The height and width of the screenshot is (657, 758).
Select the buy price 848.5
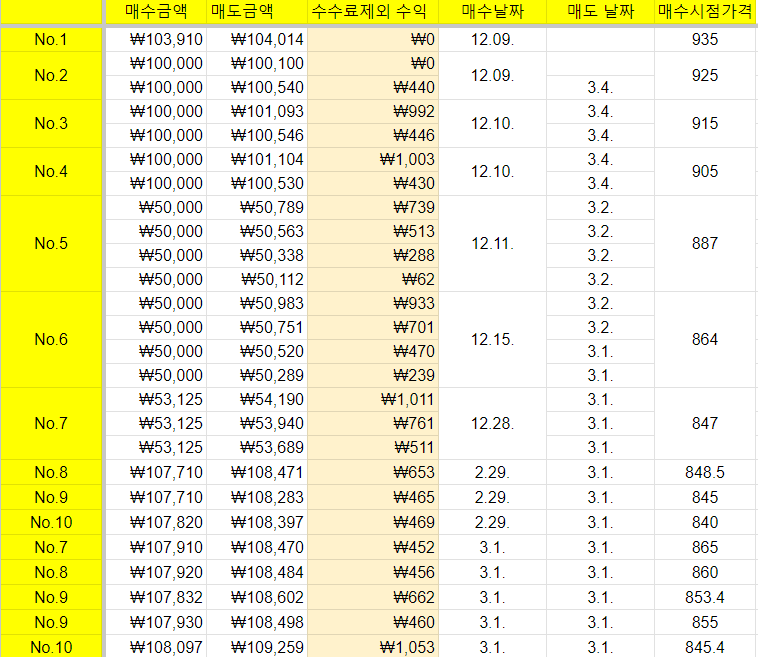click(x=705, y=472)
